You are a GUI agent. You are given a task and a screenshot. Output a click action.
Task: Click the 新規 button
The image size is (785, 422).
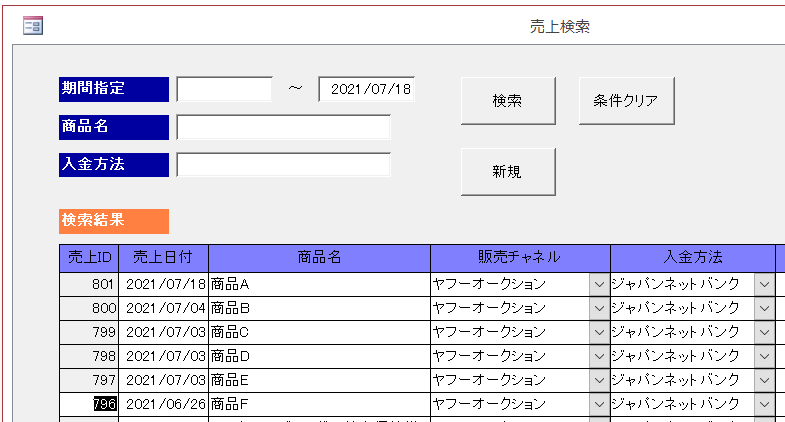507,171
